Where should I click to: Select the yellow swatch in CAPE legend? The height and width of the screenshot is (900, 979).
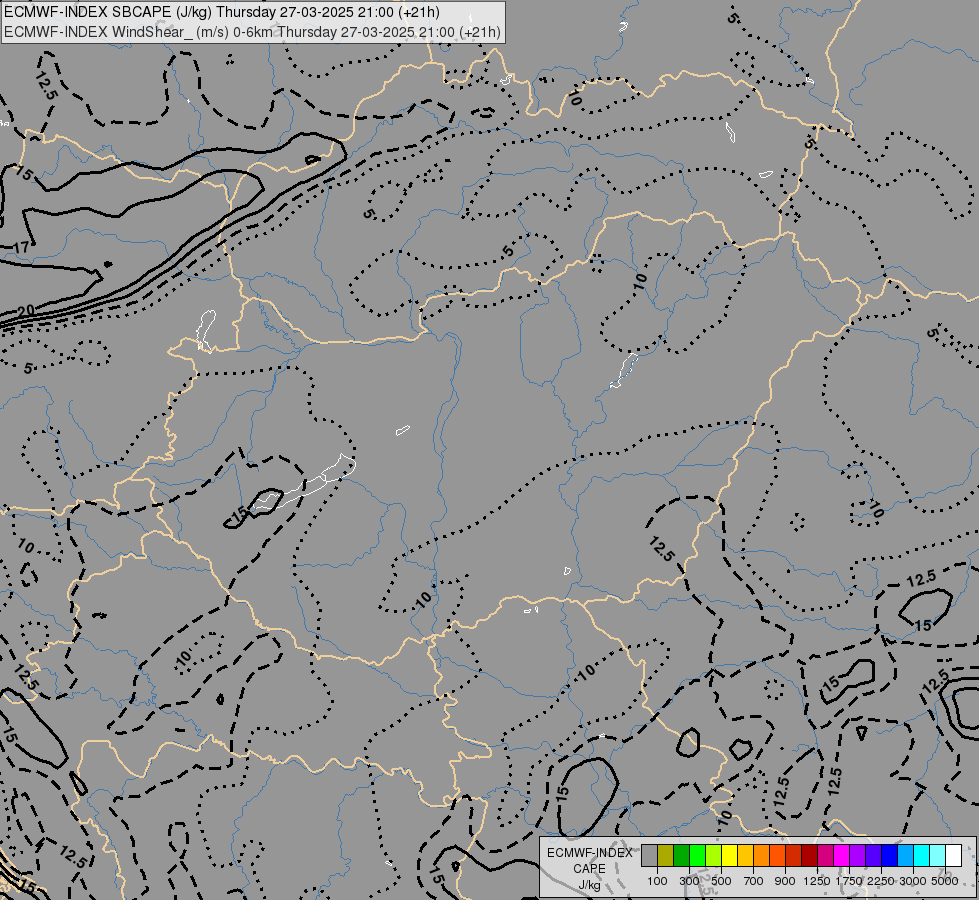coord(729,855)
